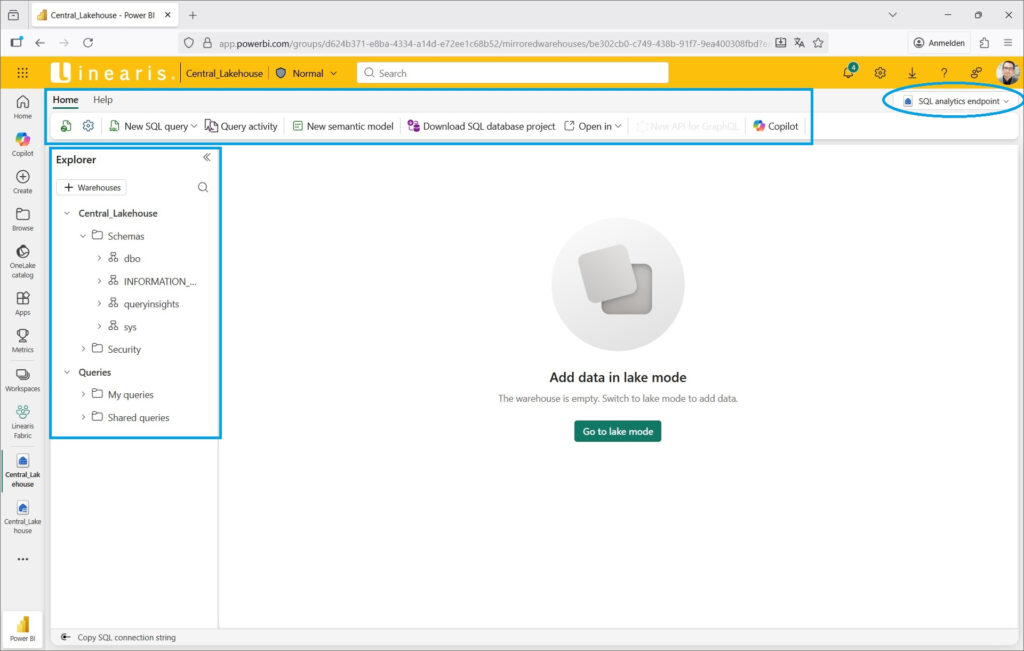Click the search icon in Explorer panel
This screenshot has height=651, width=1024.
pyautogui.click(x=203, y=187)
